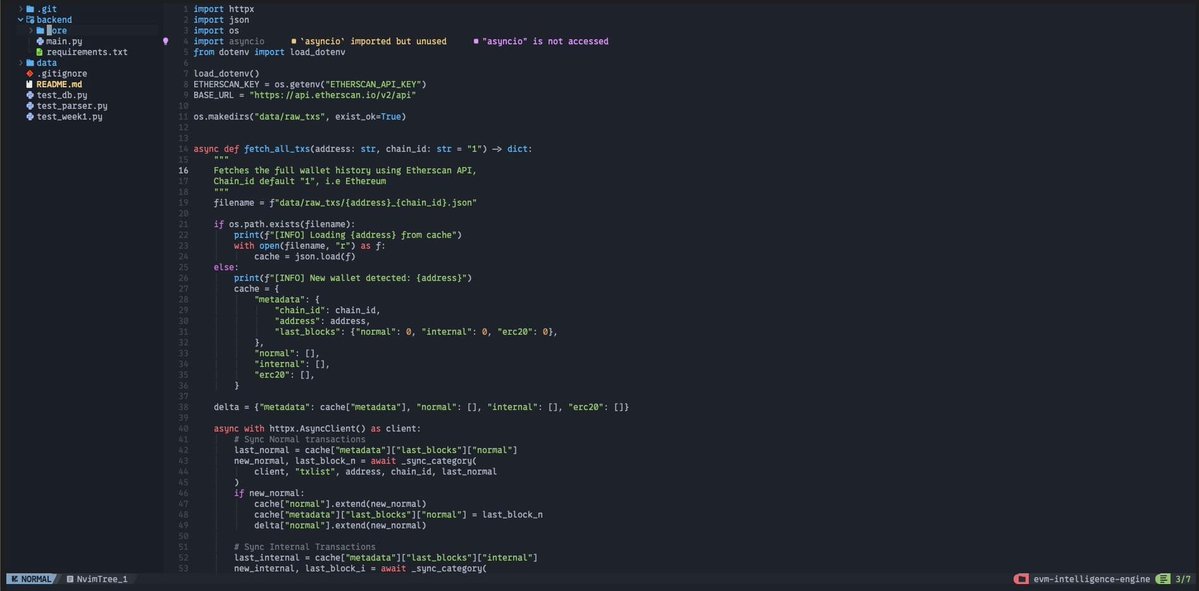
Task: Expand the .git folder chevron
Action: [21, 9]
